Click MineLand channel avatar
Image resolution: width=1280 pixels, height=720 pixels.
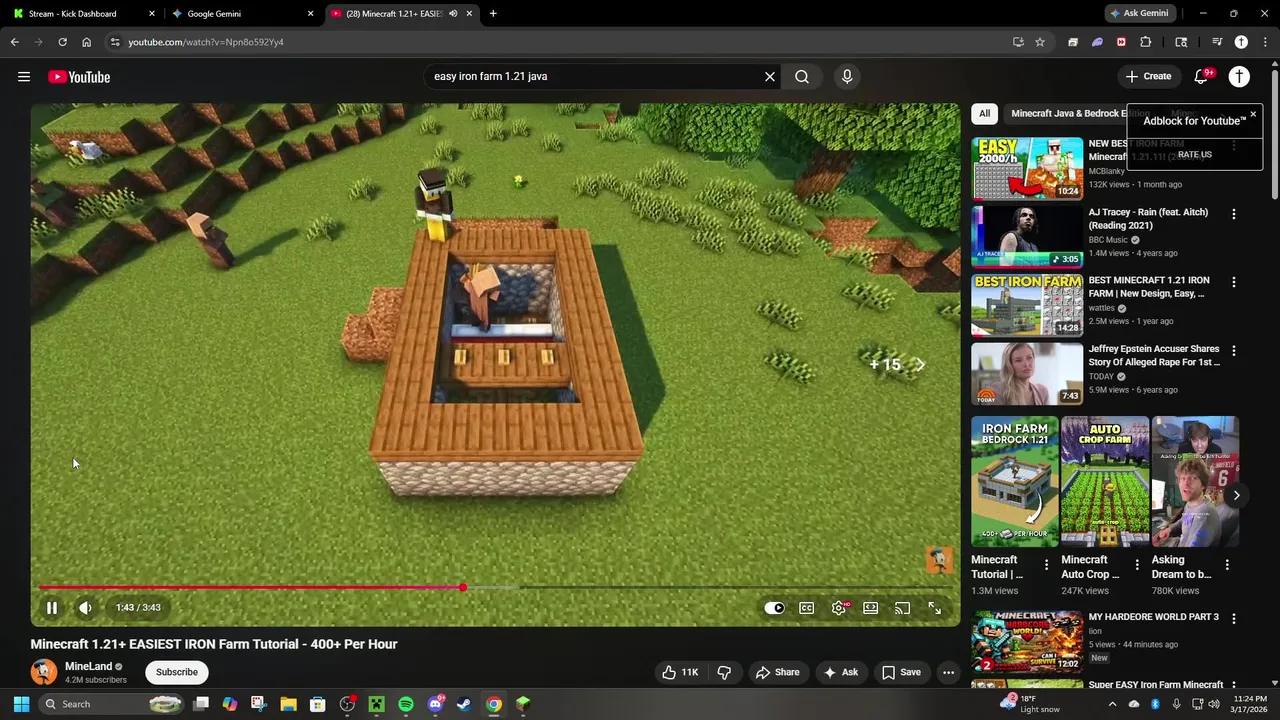pyautogui.click(x=43, y=672)
